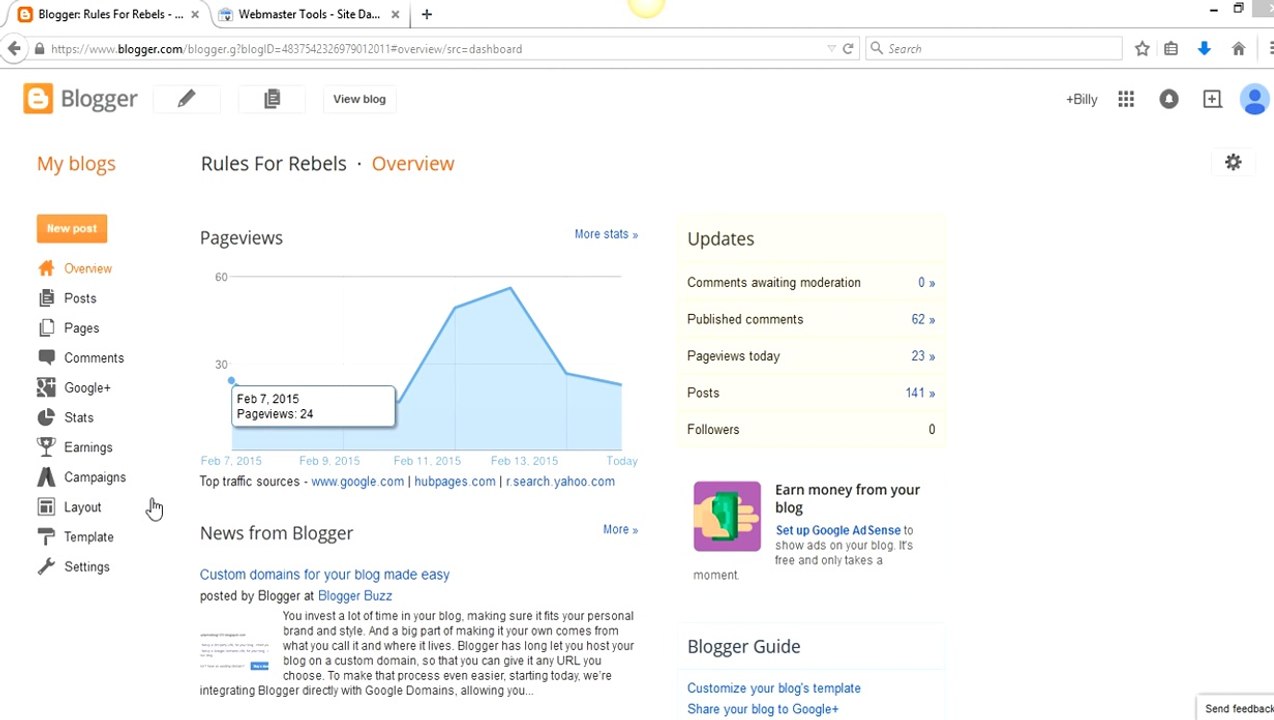Open the Comments section
This screenshot has width=1274, height=720.
[x=94, y=358]
